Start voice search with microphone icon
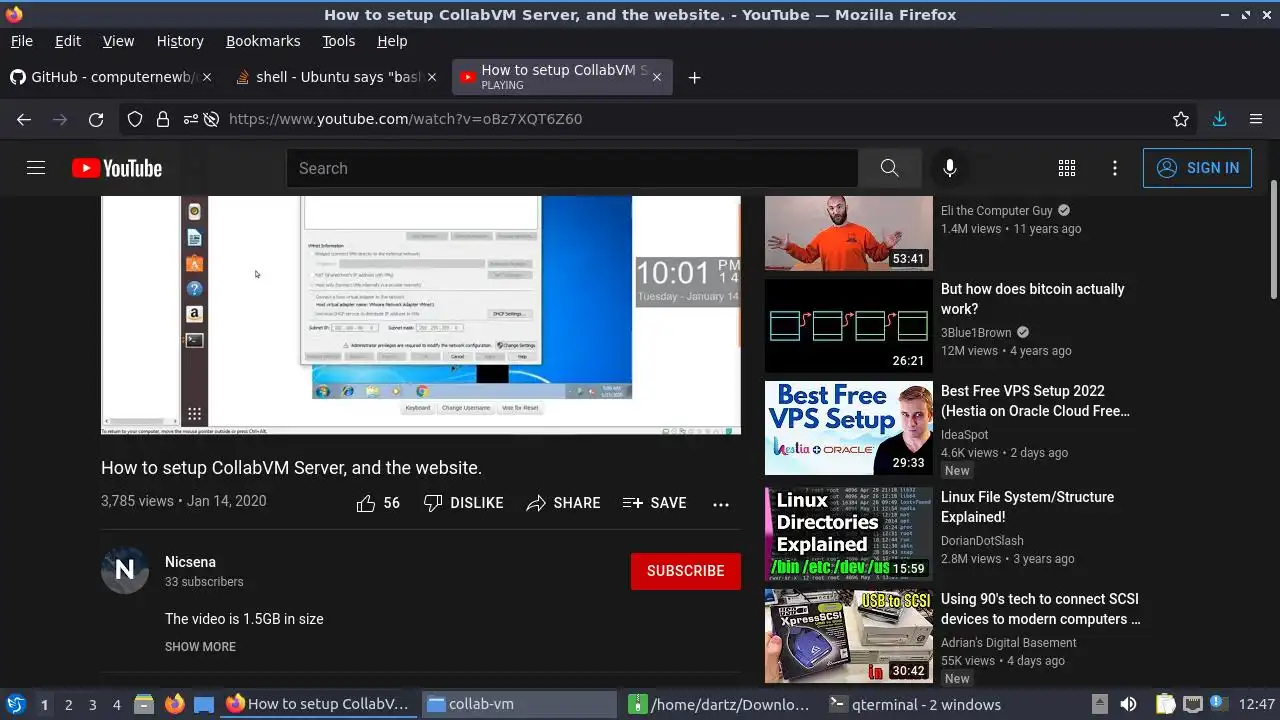 coord(950,168)
